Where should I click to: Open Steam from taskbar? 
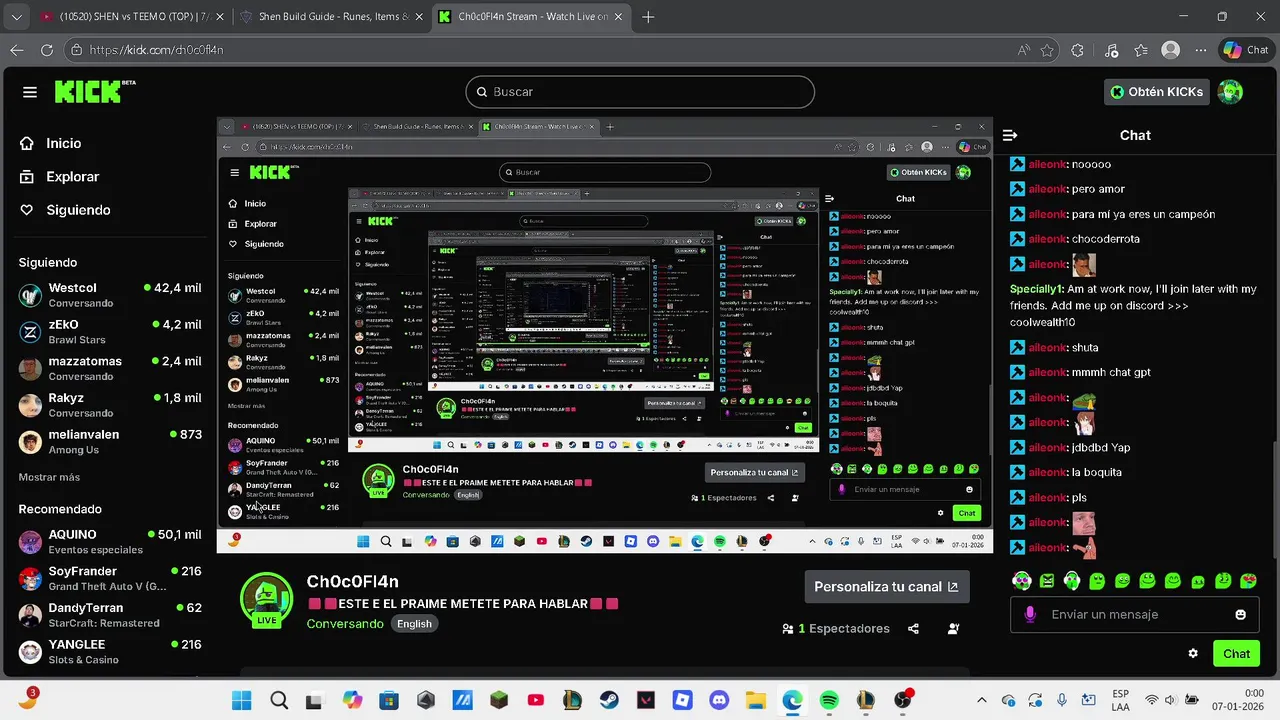click(x=609, y=701)
